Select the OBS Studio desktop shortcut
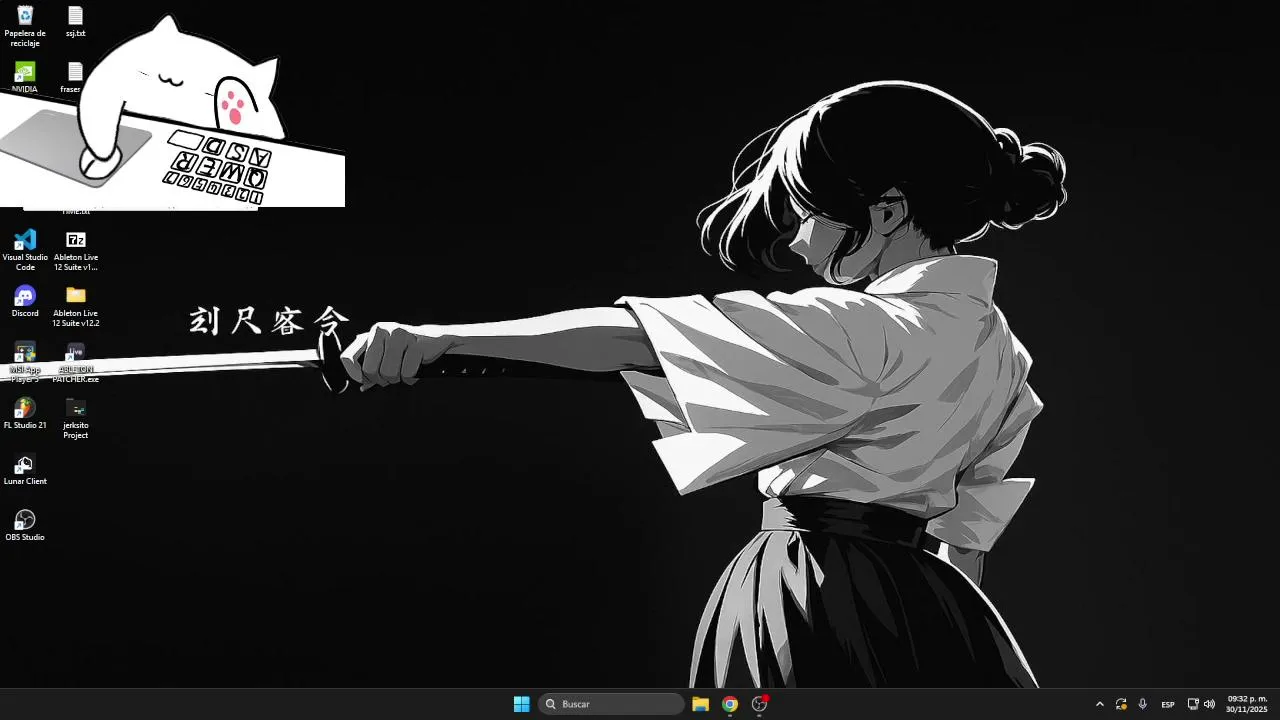The width and height of the screenshot is (1280, 720). point(25,525)
